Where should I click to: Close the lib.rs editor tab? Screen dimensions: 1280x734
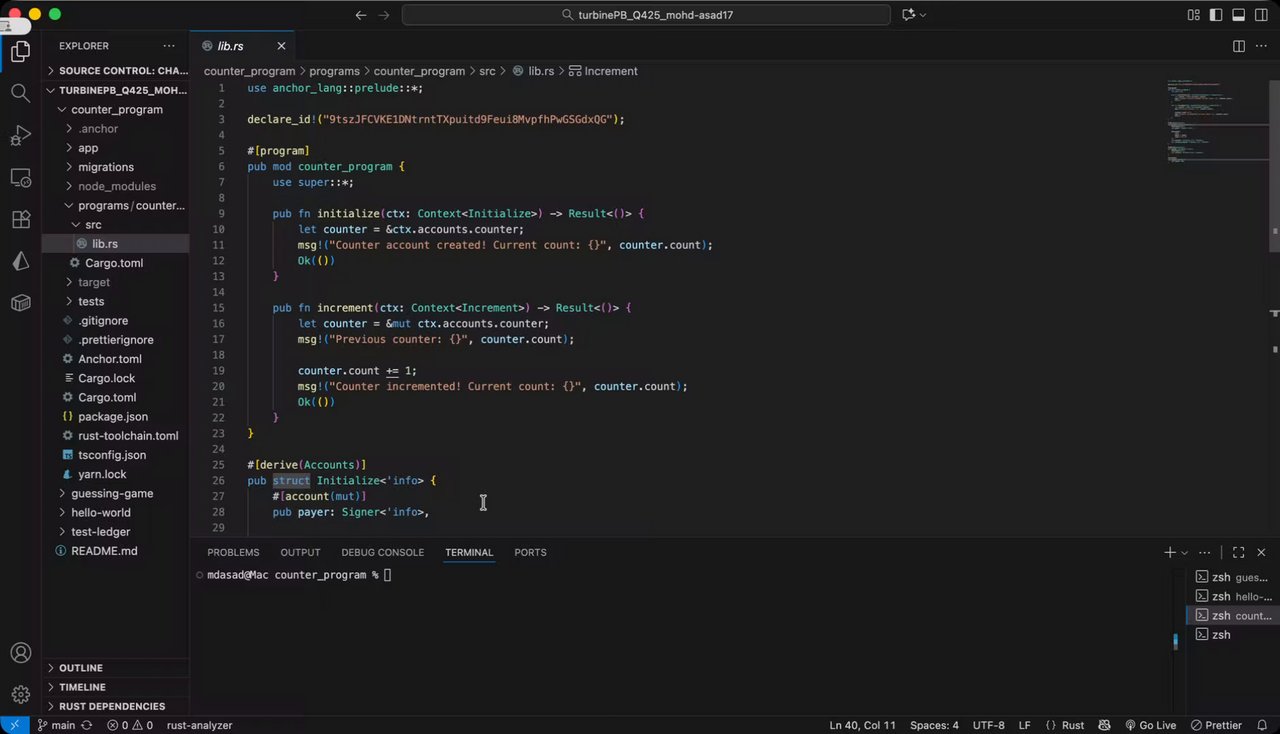(281, 46)
